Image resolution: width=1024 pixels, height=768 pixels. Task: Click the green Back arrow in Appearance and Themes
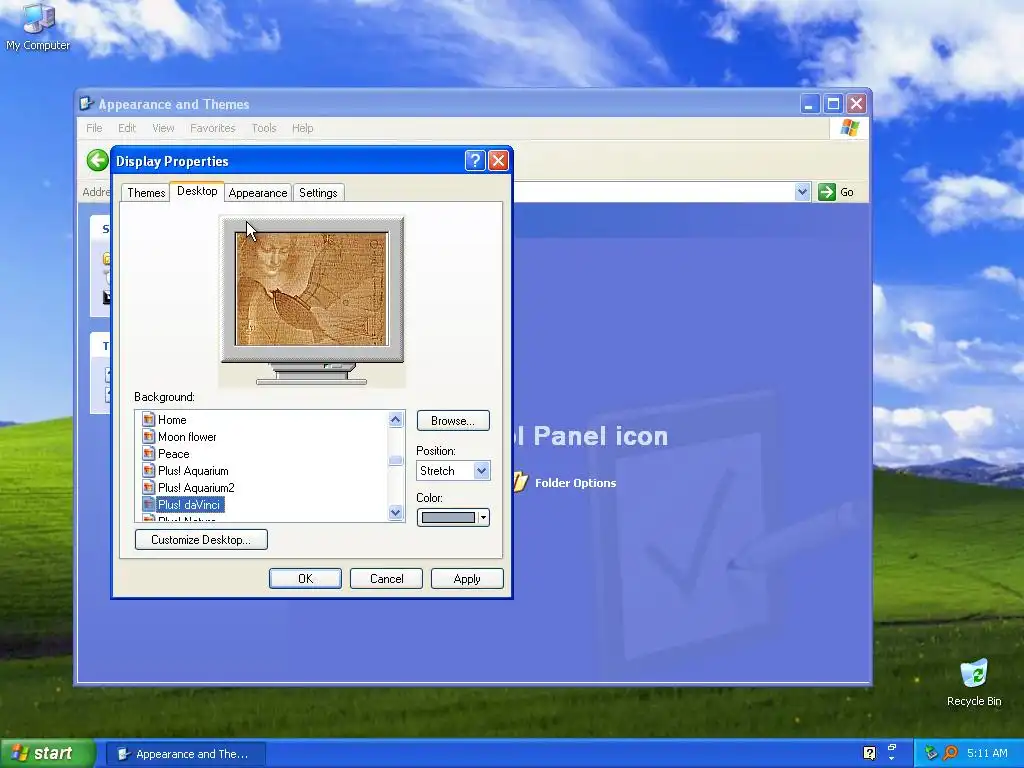coord(97,160)
